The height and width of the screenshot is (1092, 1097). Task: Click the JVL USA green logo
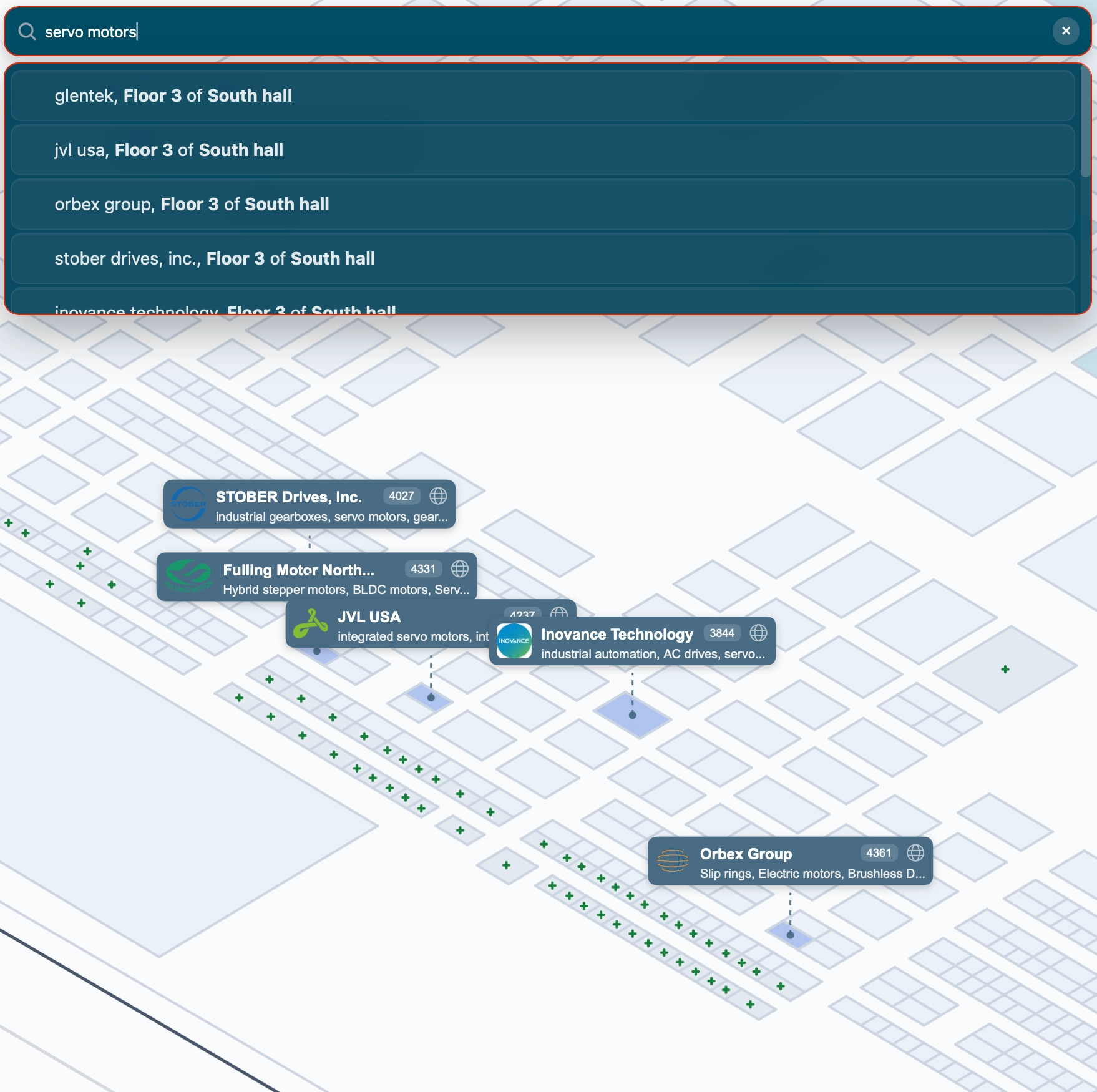(311, 624)
